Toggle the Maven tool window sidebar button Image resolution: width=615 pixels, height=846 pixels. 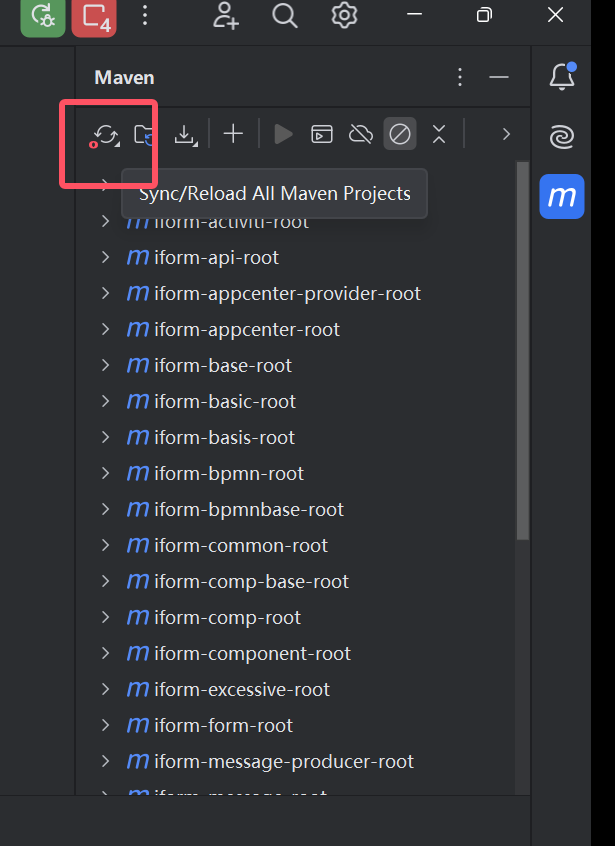(562, 196)
